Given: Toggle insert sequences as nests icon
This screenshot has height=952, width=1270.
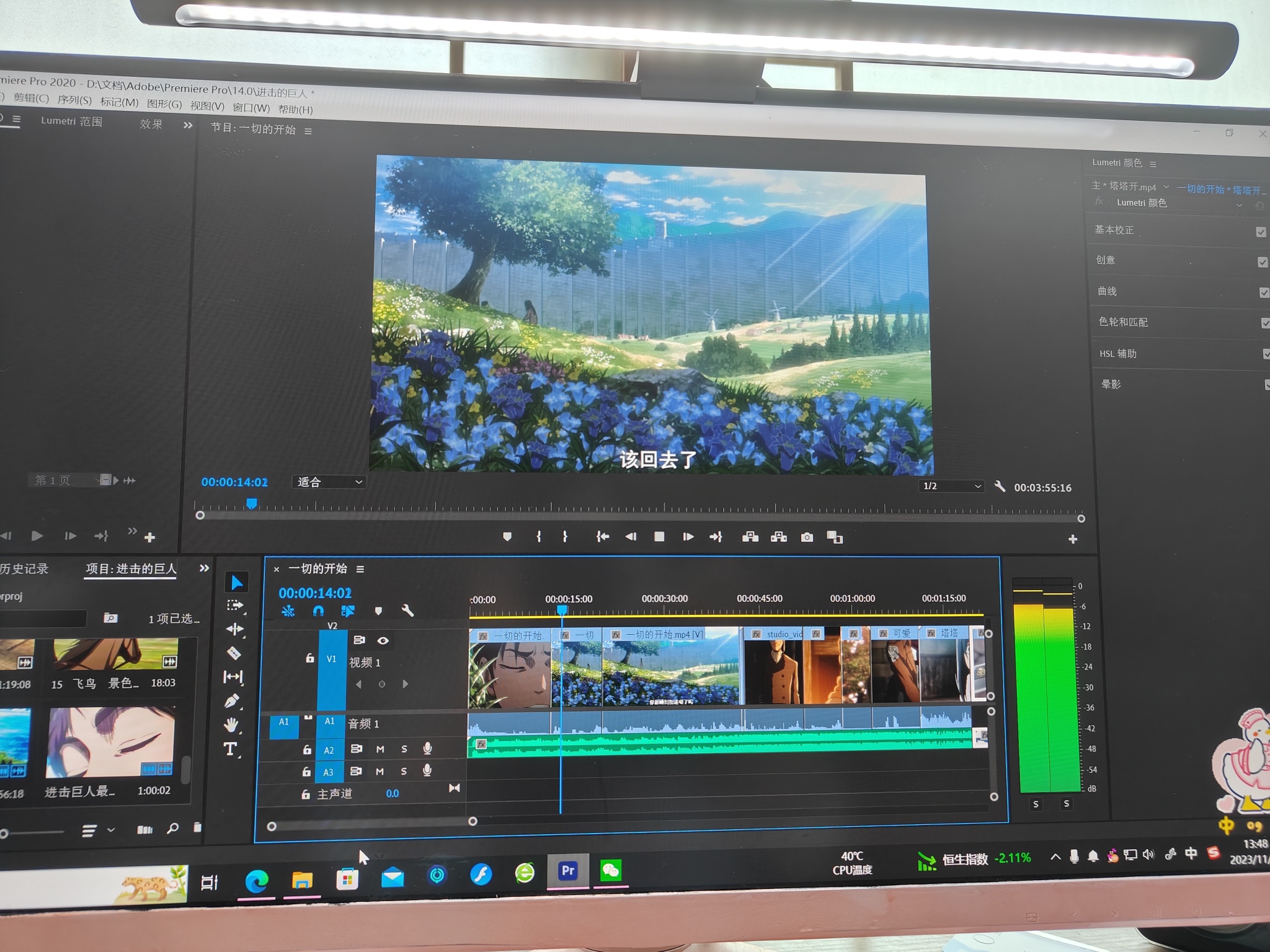Looking at the screenshot, I should click(x=288, y=611).
